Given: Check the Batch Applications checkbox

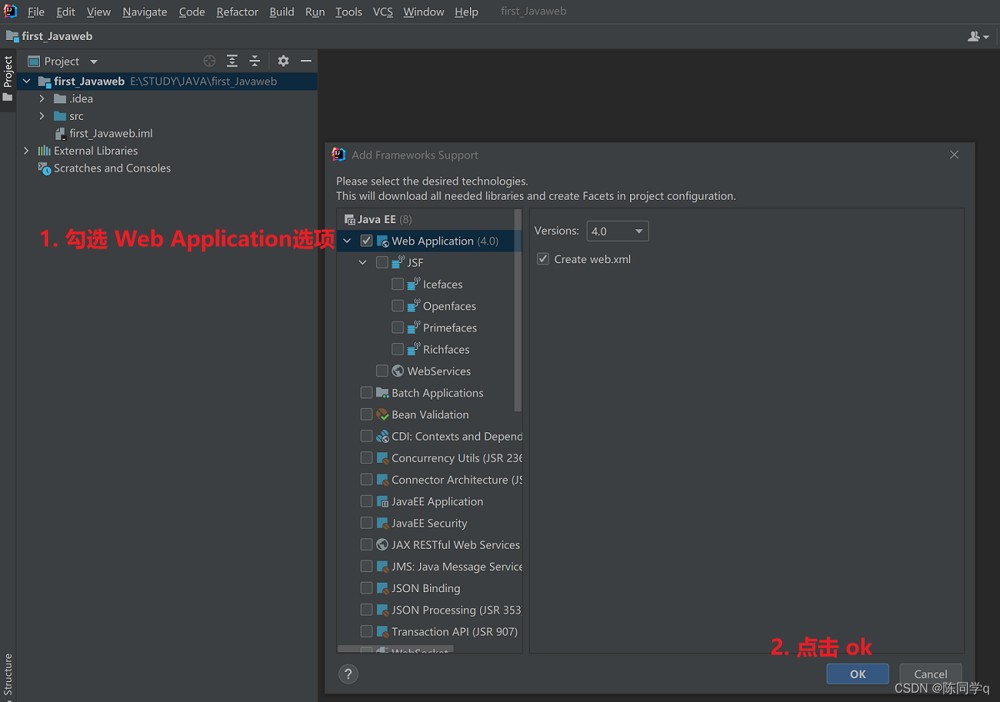Looking at the screenshot, I should pos(366,392).
